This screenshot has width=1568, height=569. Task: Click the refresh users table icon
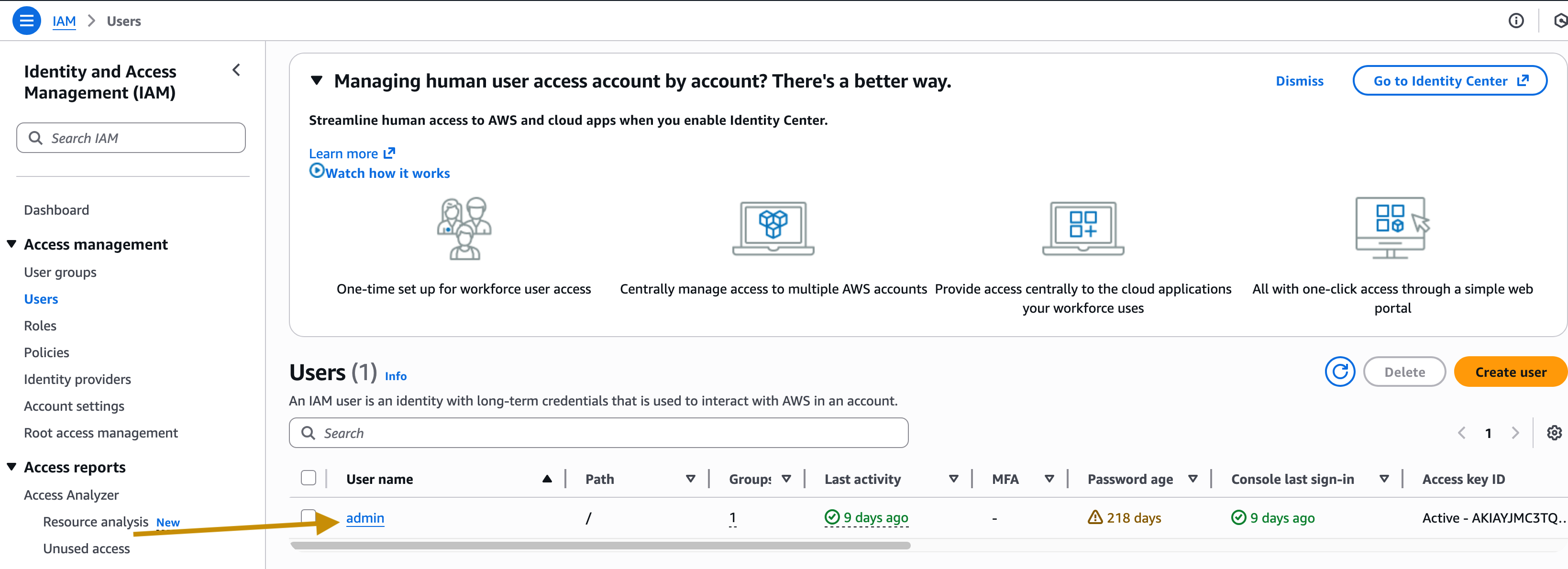(1340, 372)
